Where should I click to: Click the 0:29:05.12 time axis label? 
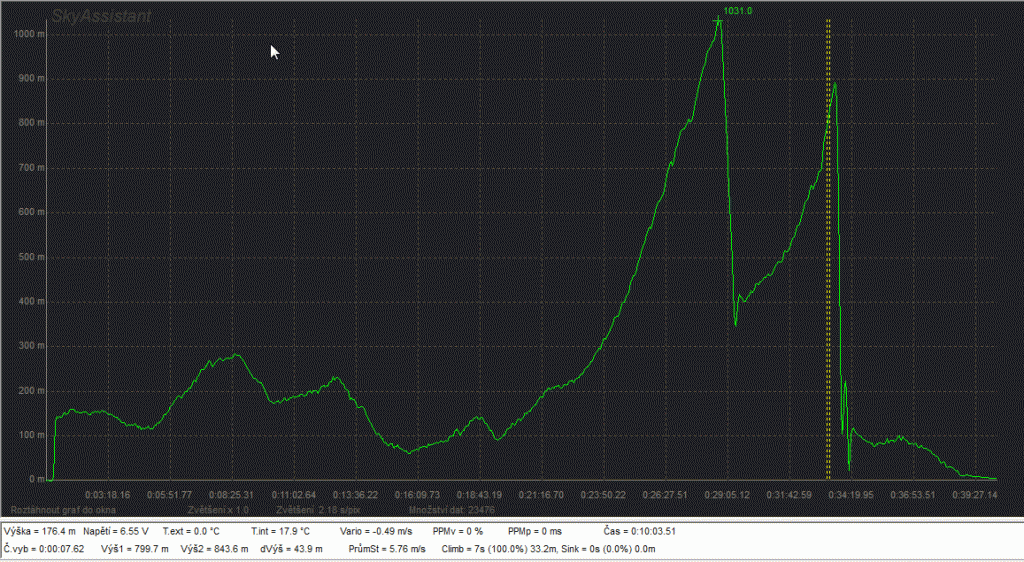[x=726, y=494]
